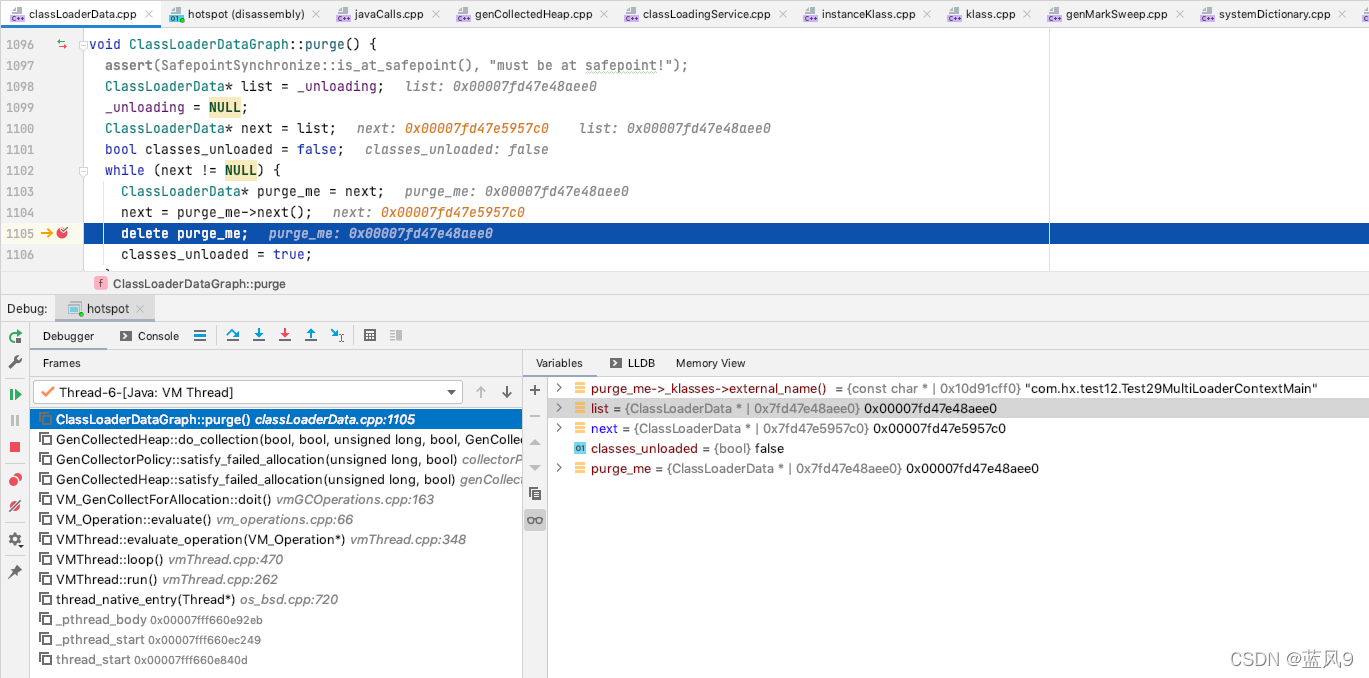Image resolution: width=1369 pixels, height=678 pixels.
Task: Mute breakpoints using slashed circle icon
Action: [x=14, y=506]
